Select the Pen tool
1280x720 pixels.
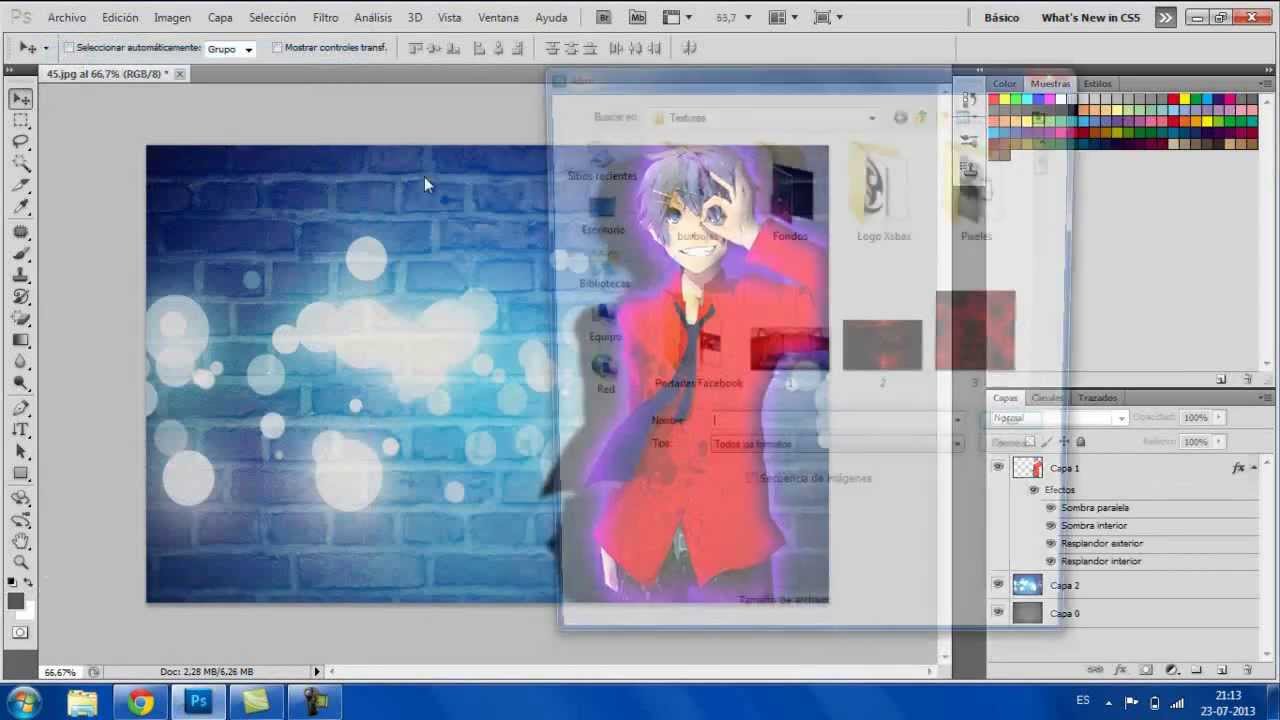(21, 409)
